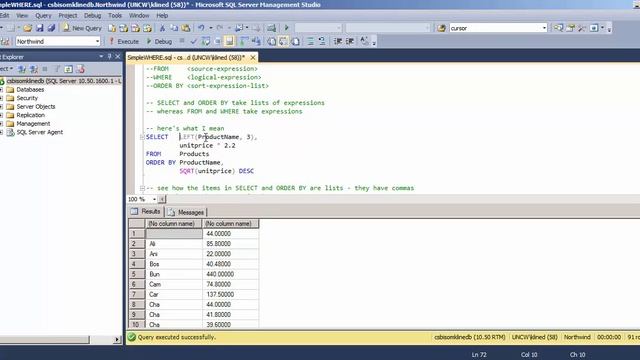
Task: Open the Object Explorer window position dropdown
Action: (101, 56)
